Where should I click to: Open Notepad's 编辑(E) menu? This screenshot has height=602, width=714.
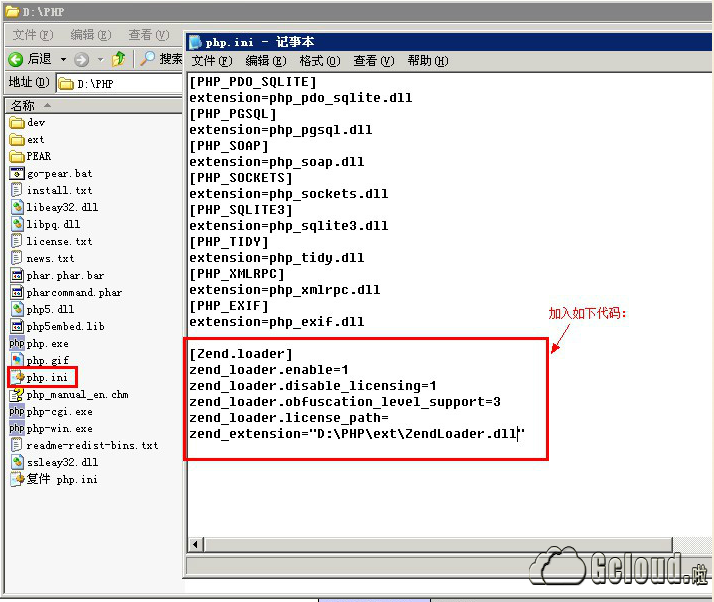coord(266,61)
